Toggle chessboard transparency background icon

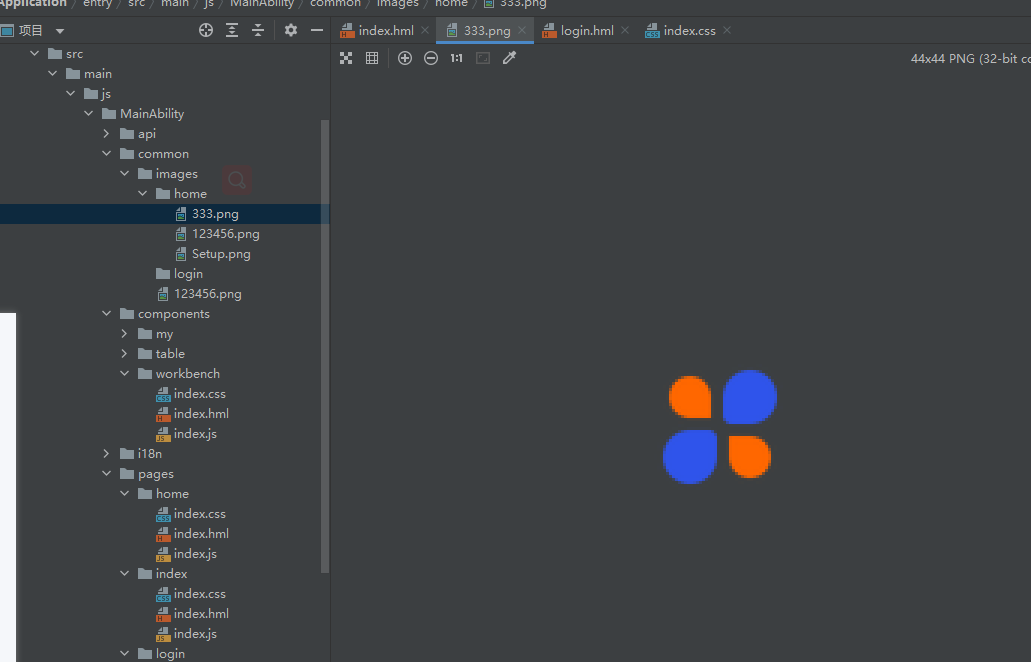pos(346,58)
